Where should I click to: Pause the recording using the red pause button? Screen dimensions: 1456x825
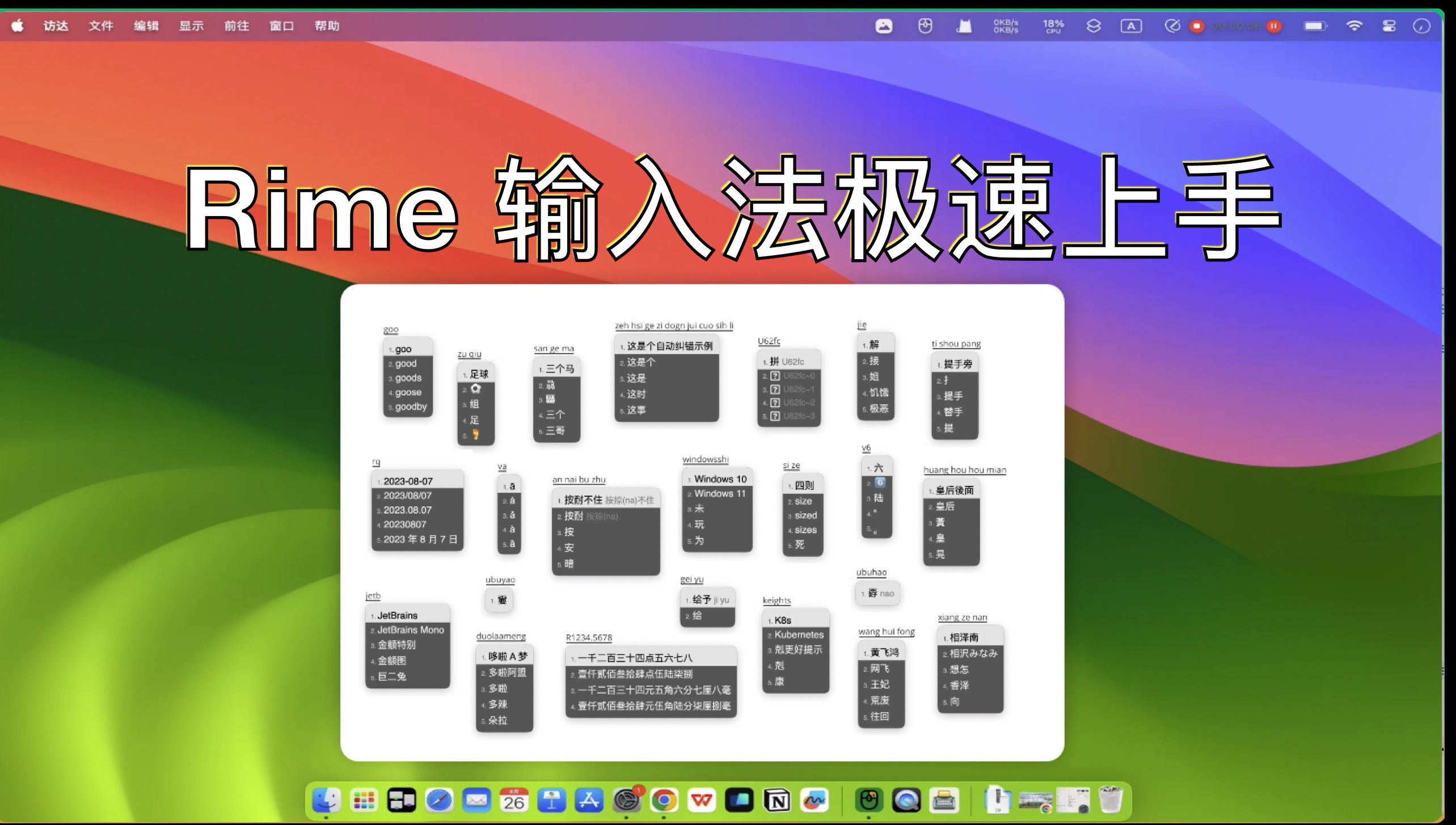click(x=1274, y=26)
